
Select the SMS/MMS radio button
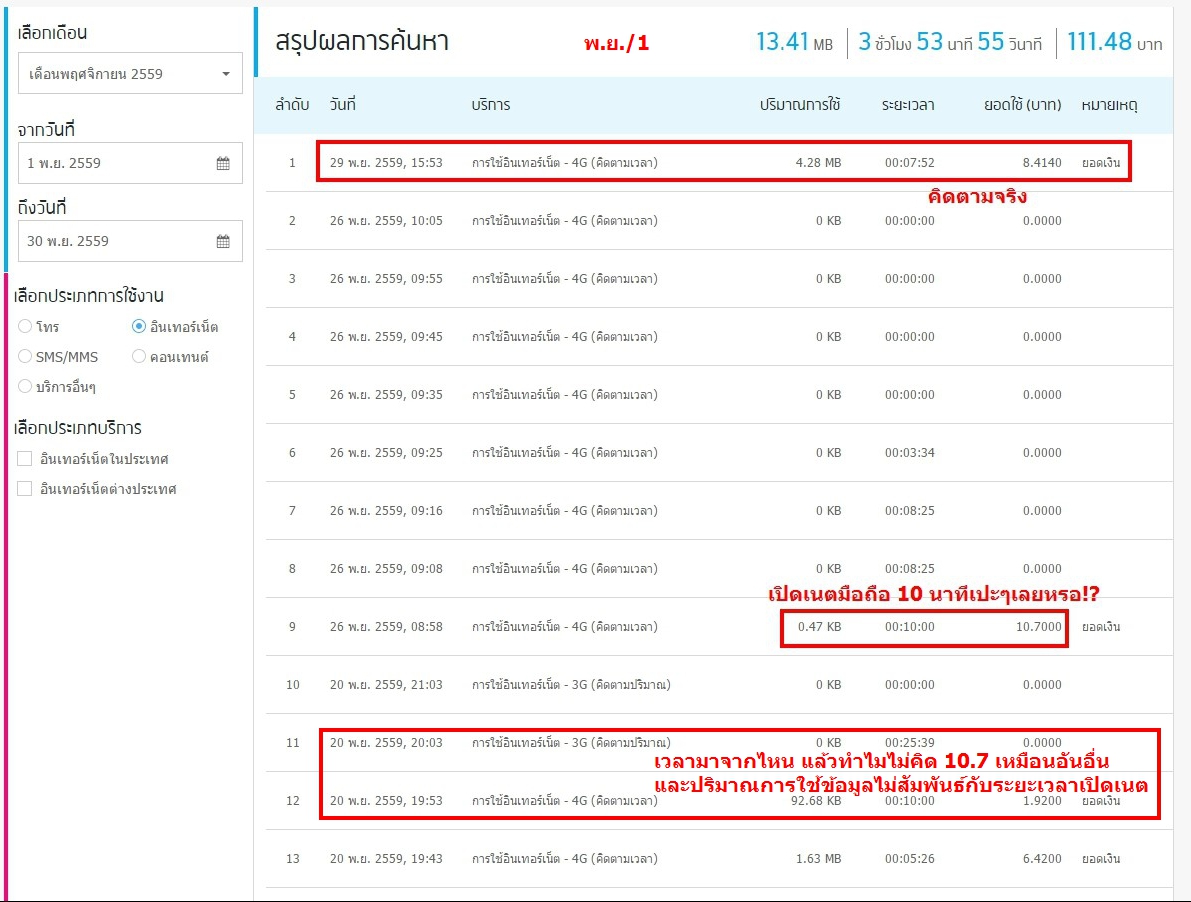tap(25, 356)
